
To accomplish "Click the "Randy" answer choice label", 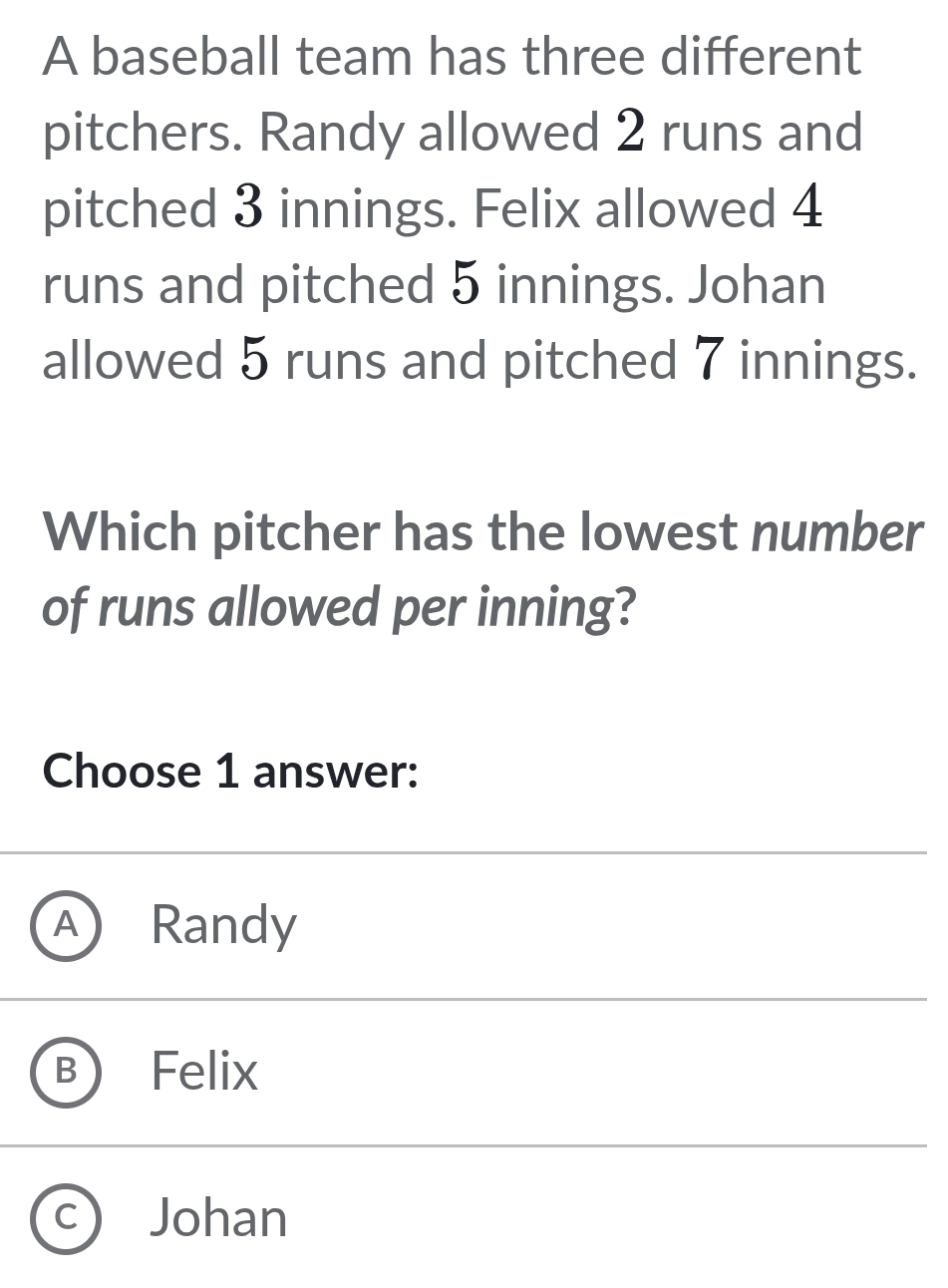I will 223,926.
